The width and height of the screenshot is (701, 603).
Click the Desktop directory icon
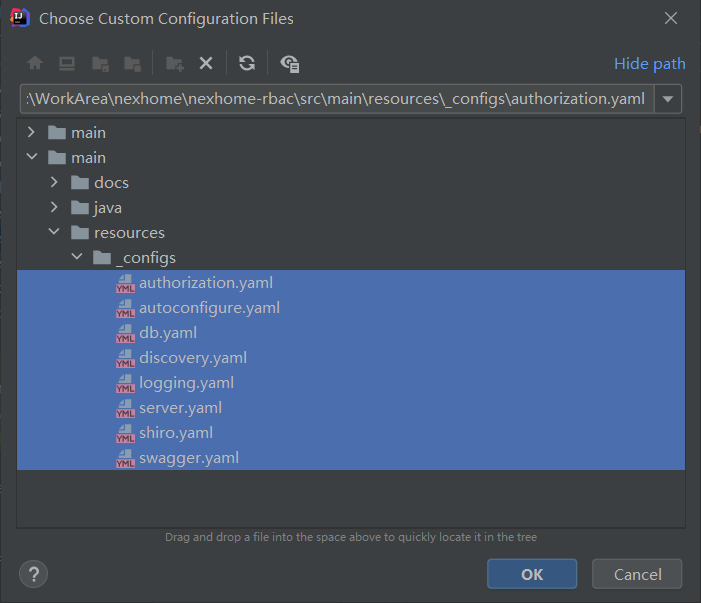pos(67,64)
